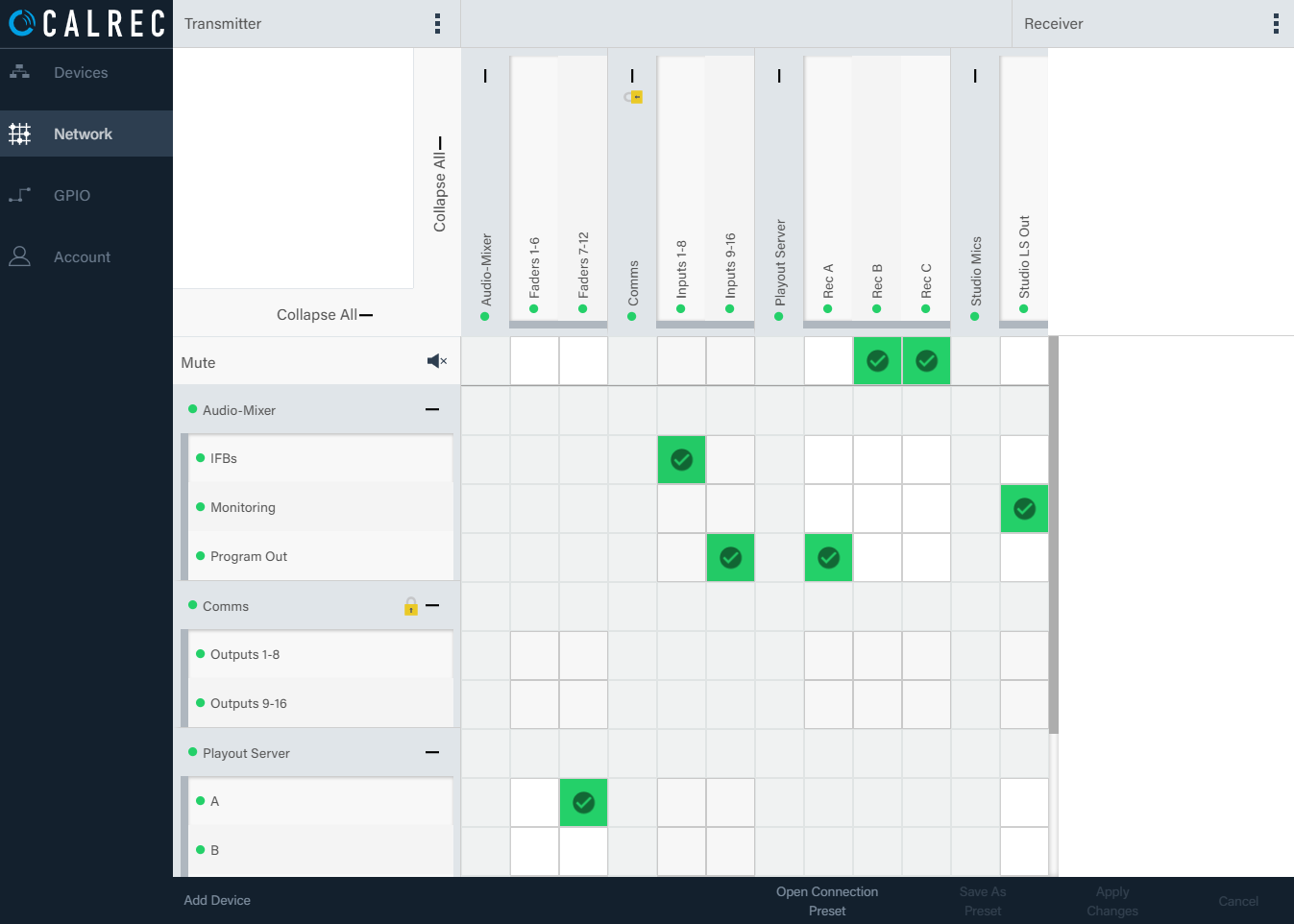
Task: Click the lock icon on the Comms column
Action: pyautogui.click(x=633, y=97)
